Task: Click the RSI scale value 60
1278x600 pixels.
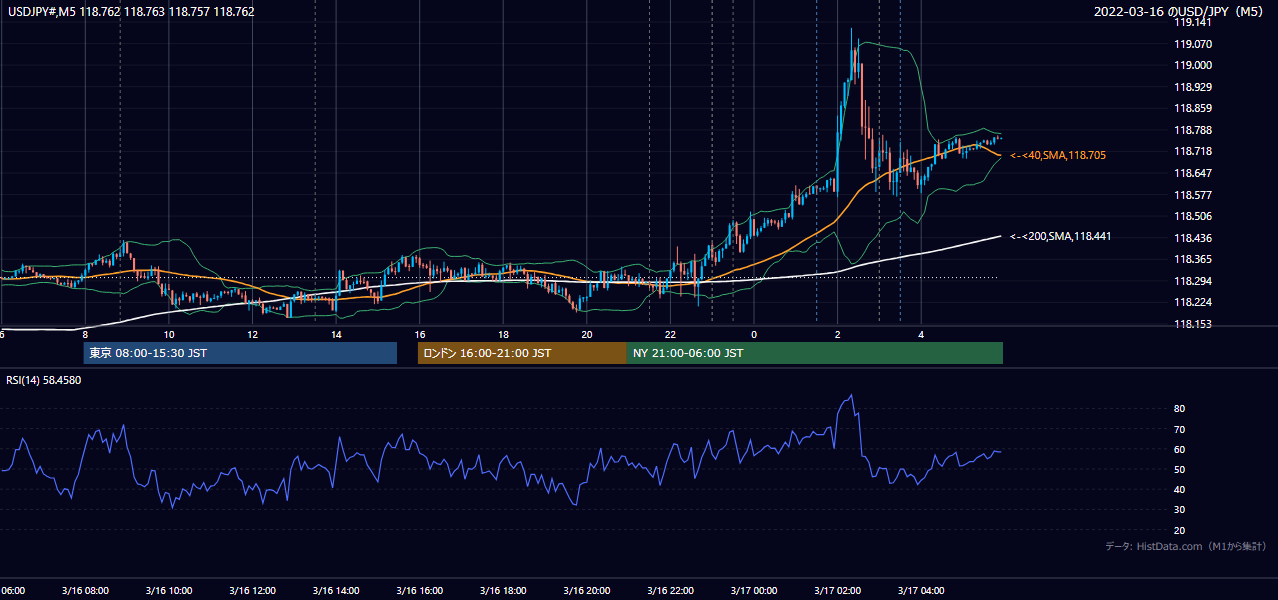Action: (x=1180, y=449)
